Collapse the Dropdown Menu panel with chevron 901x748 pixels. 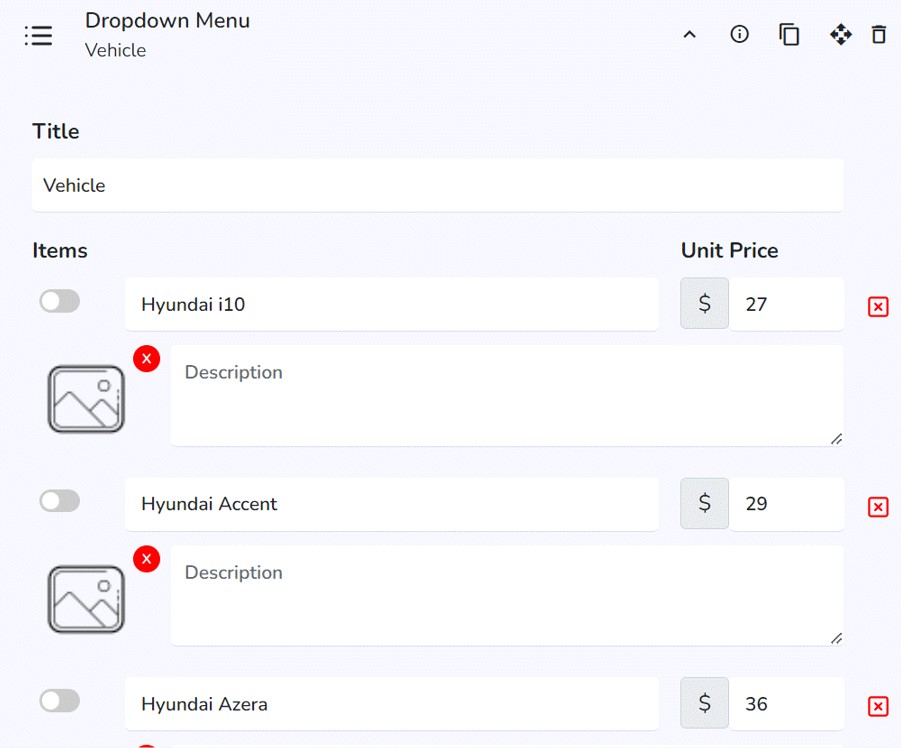click(x=690, y=35)
